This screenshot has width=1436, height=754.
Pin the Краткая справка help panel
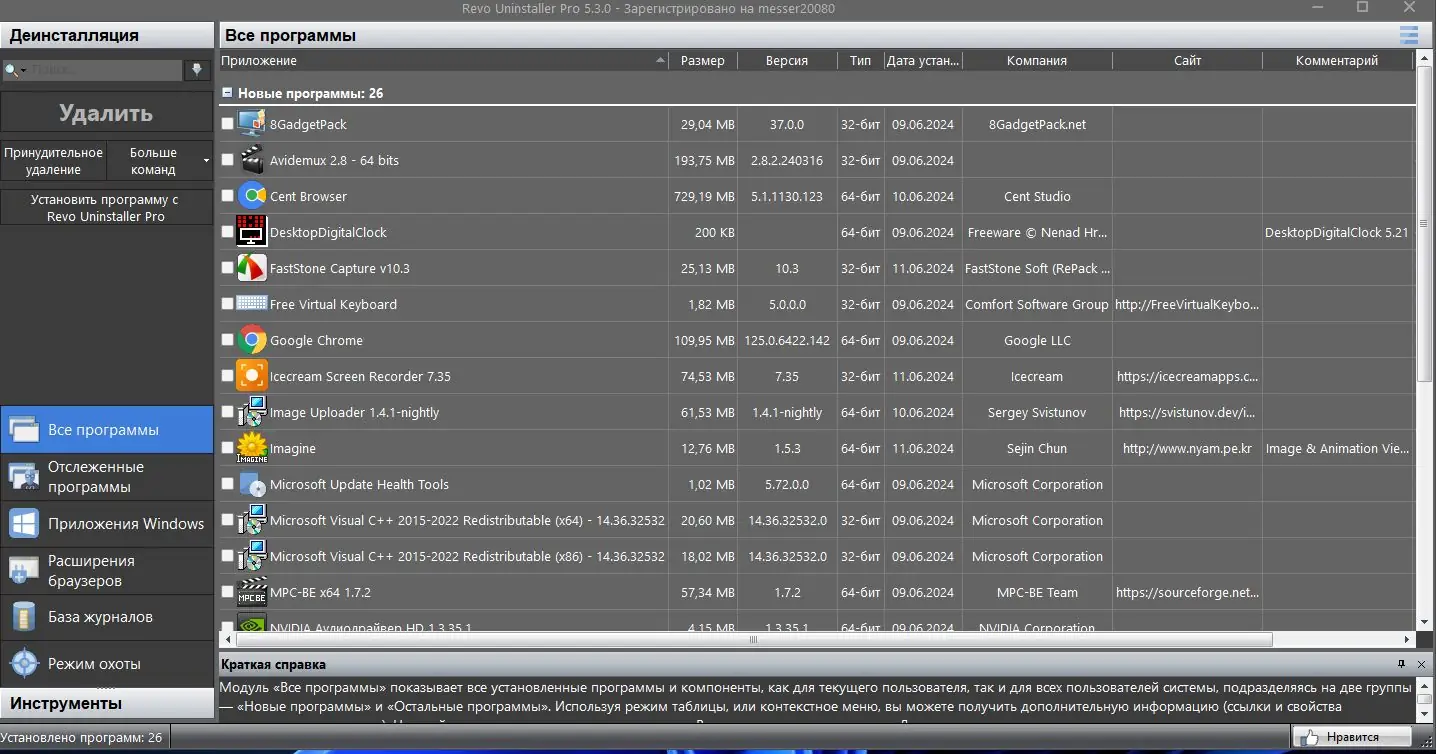(1402, 664)
